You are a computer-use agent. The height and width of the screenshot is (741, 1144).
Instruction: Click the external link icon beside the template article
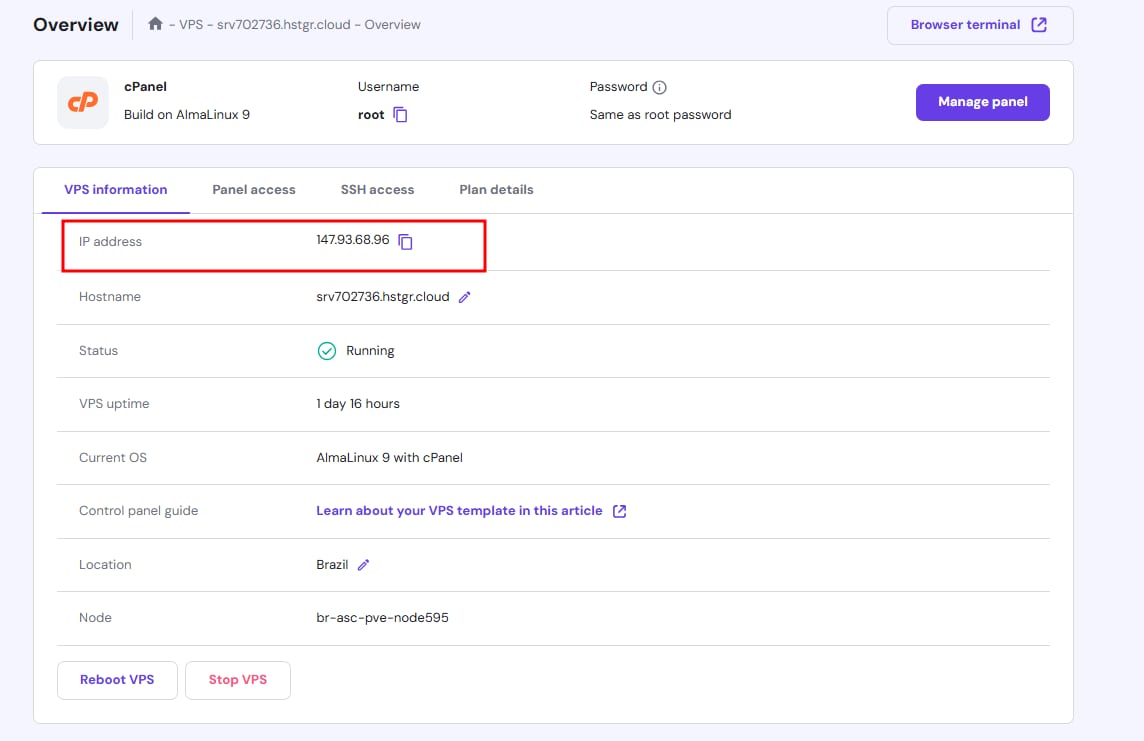click(x=619, y=511)
